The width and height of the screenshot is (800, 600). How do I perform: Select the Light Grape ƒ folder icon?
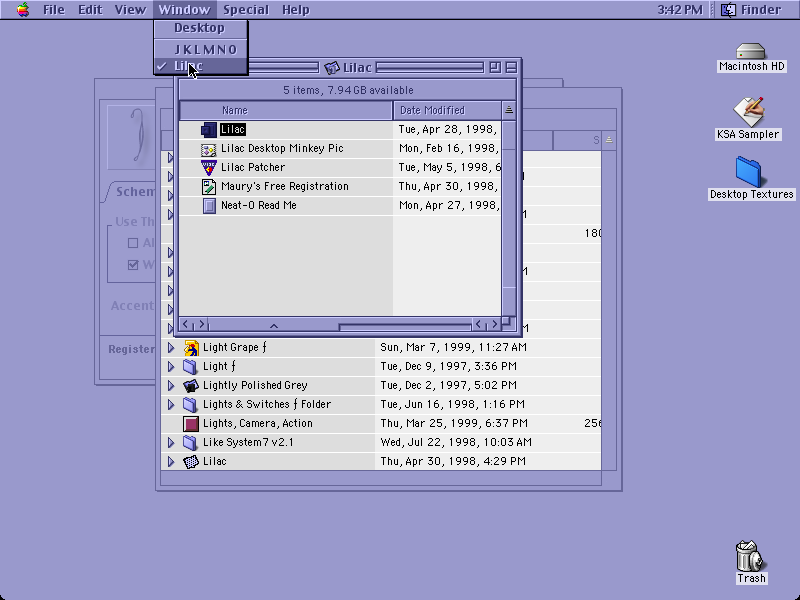[x=191, y=348]
